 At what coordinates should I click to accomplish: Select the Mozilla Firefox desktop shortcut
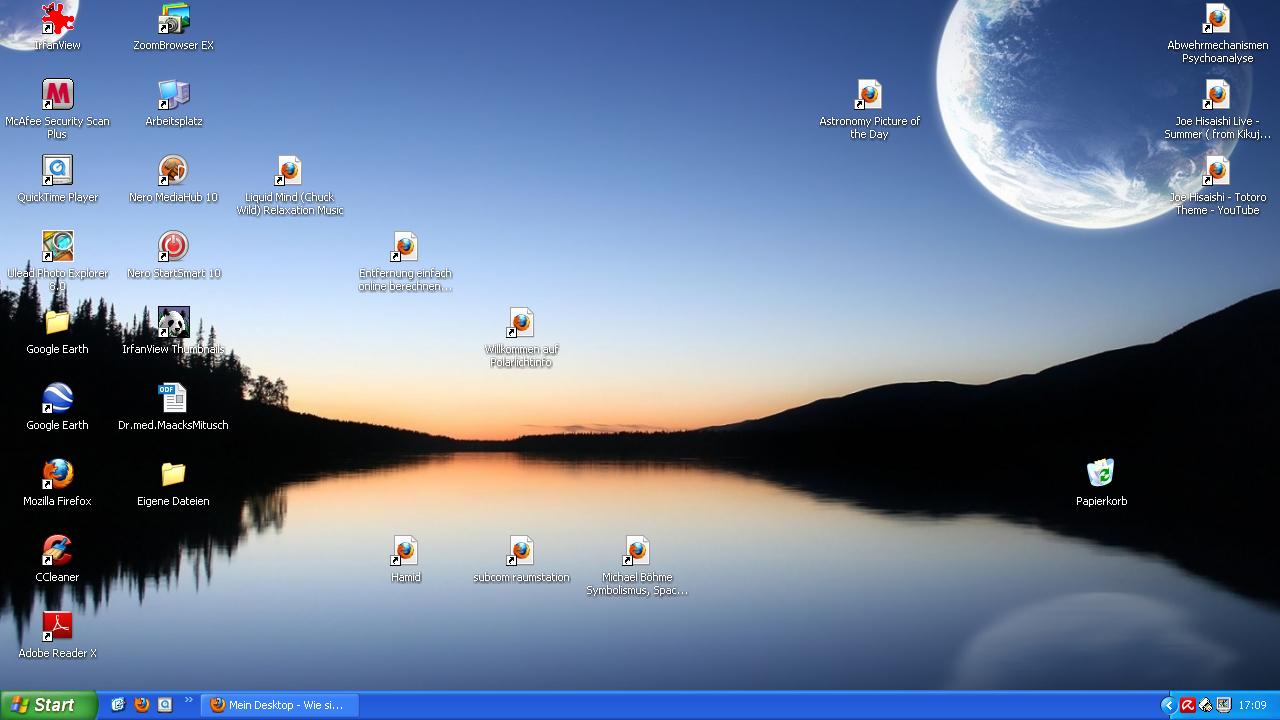tap(57, 475)
